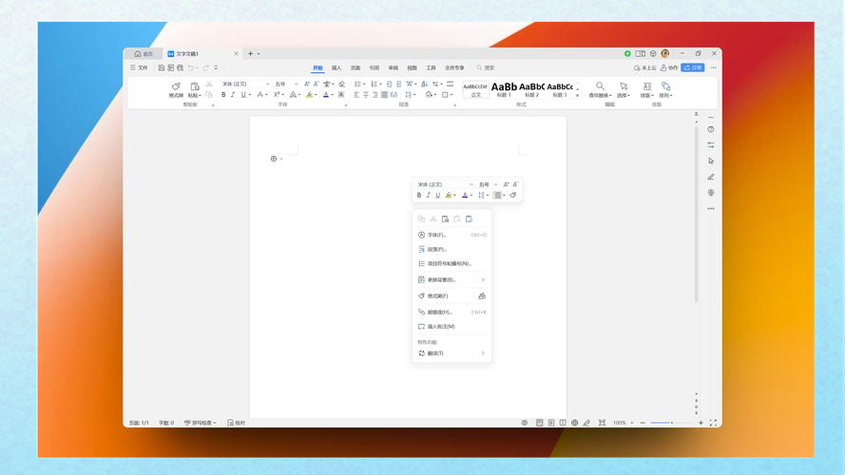The image size is (845, 475).
Task: Click the pen edit icon in right sidebar
Action: [711, 177]
